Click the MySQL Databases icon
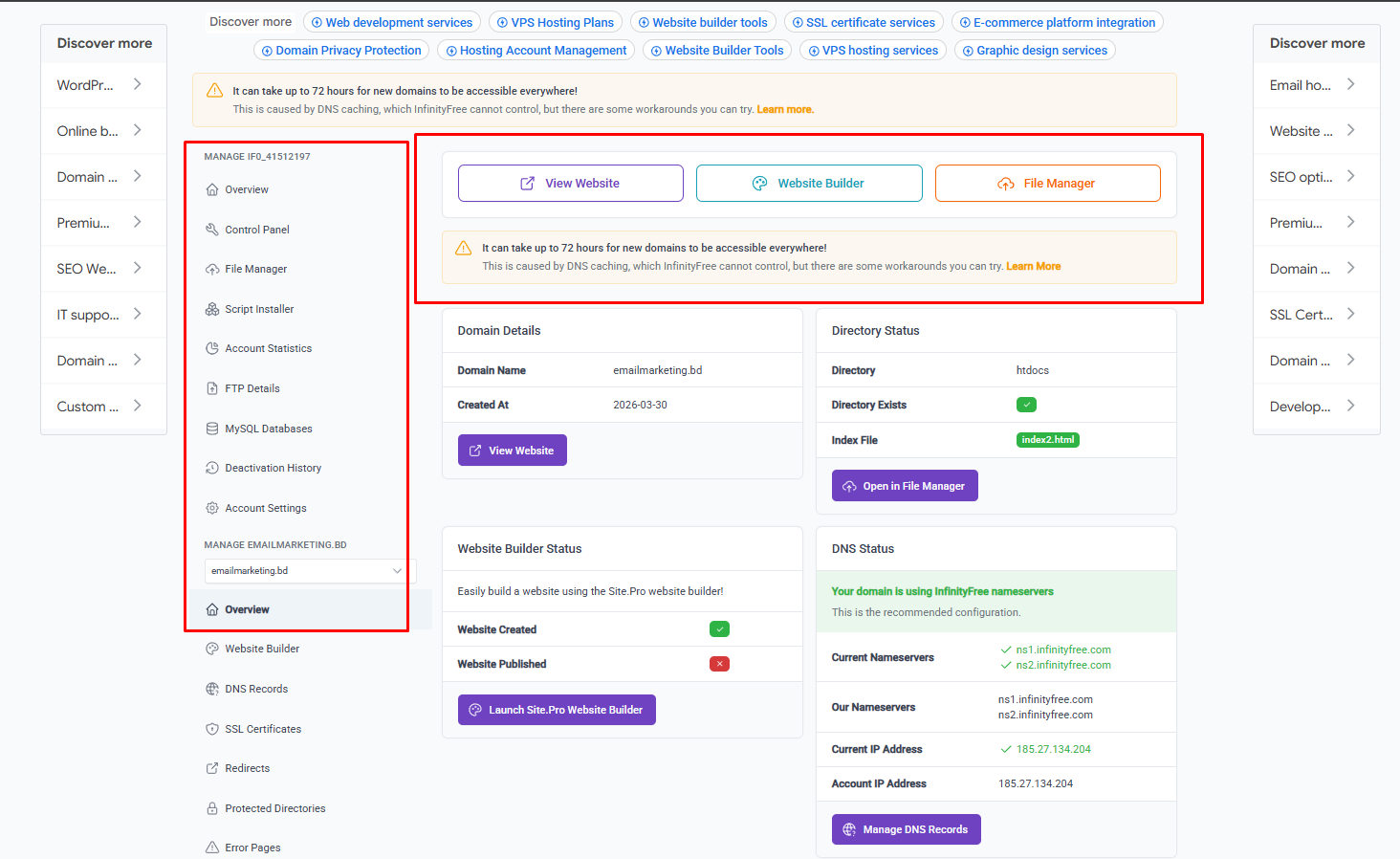The height and width of the screenshot is (859, 1400). click(212, 429)
